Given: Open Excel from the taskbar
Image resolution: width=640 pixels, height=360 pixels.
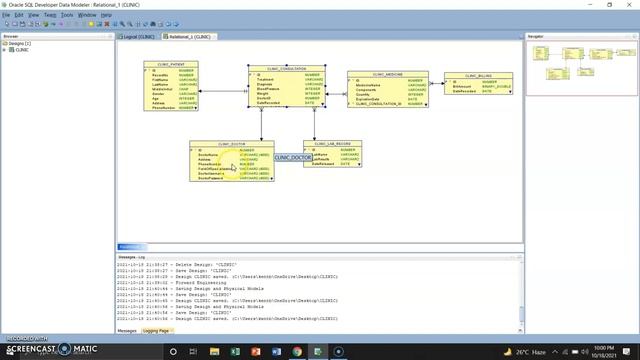Looking at the screenshot, I should click(235, 351).
